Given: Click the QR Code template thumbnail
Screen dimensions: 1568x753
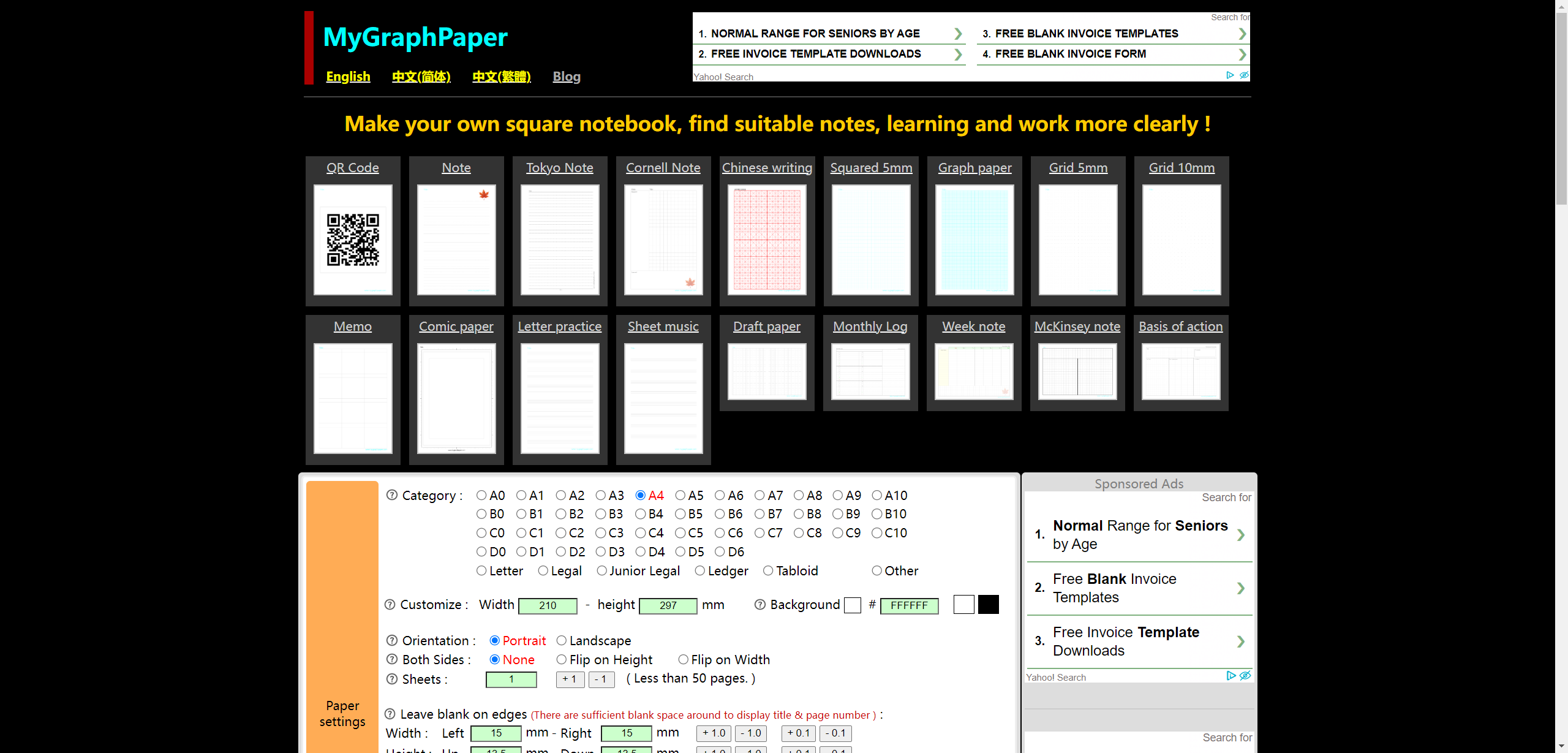Looking at the screenshot, I should (353, 240).
